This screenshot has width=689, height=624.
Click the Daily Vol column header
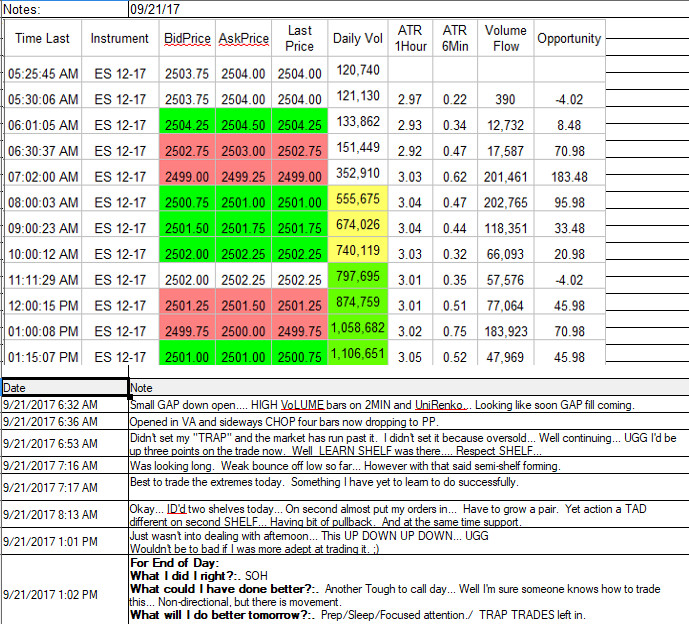tap(358, 38)
